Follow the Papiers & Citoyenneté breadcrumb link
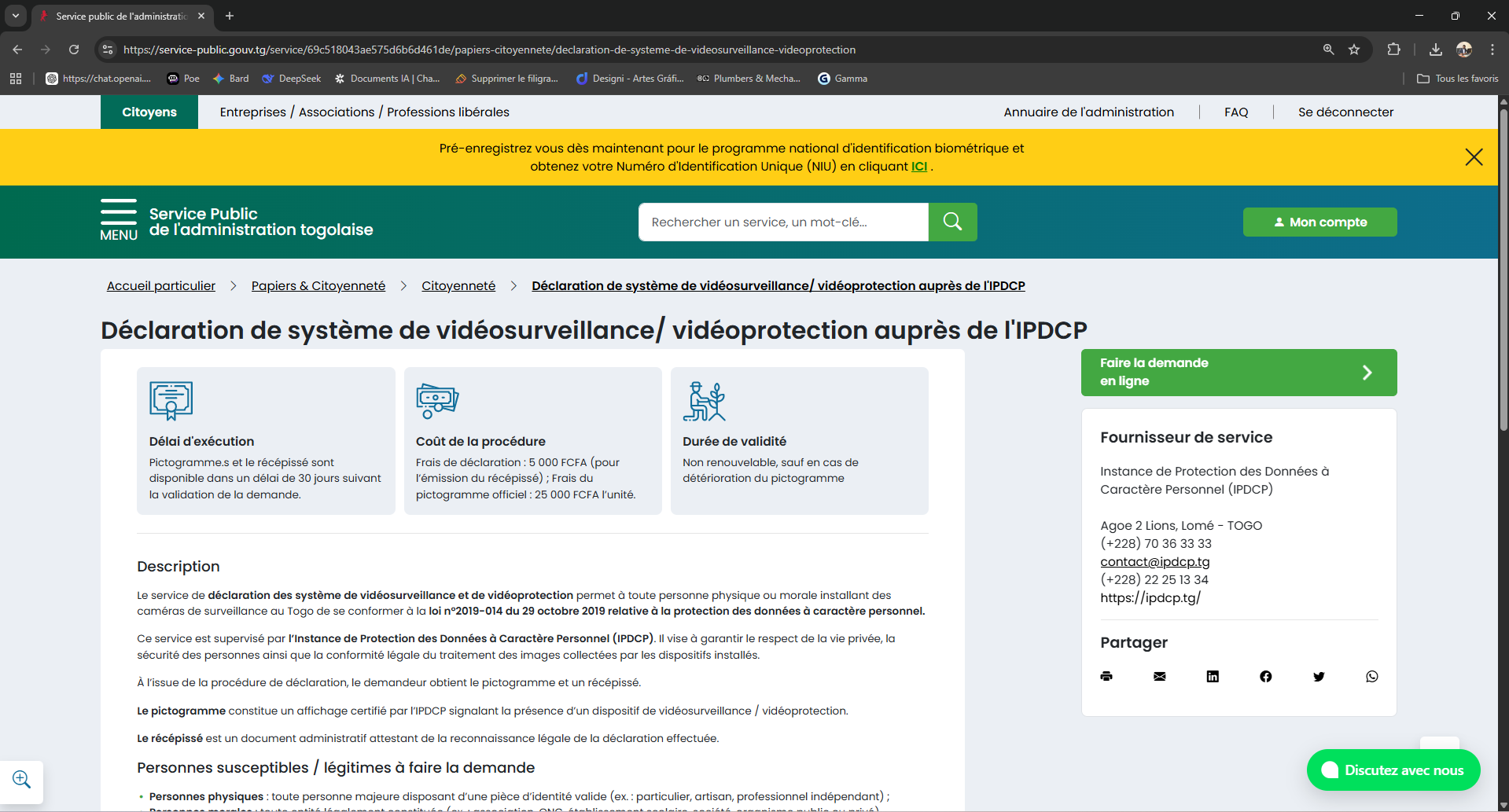1509x812 pixels. coord(318,285)
